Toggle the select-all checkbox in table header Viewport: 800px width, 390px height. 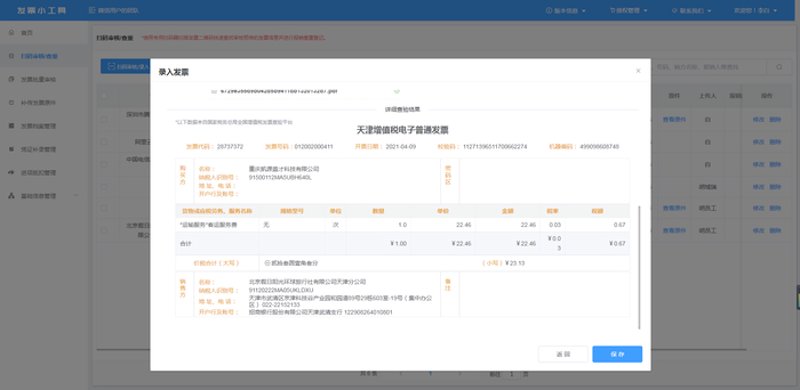pos(104,96)
